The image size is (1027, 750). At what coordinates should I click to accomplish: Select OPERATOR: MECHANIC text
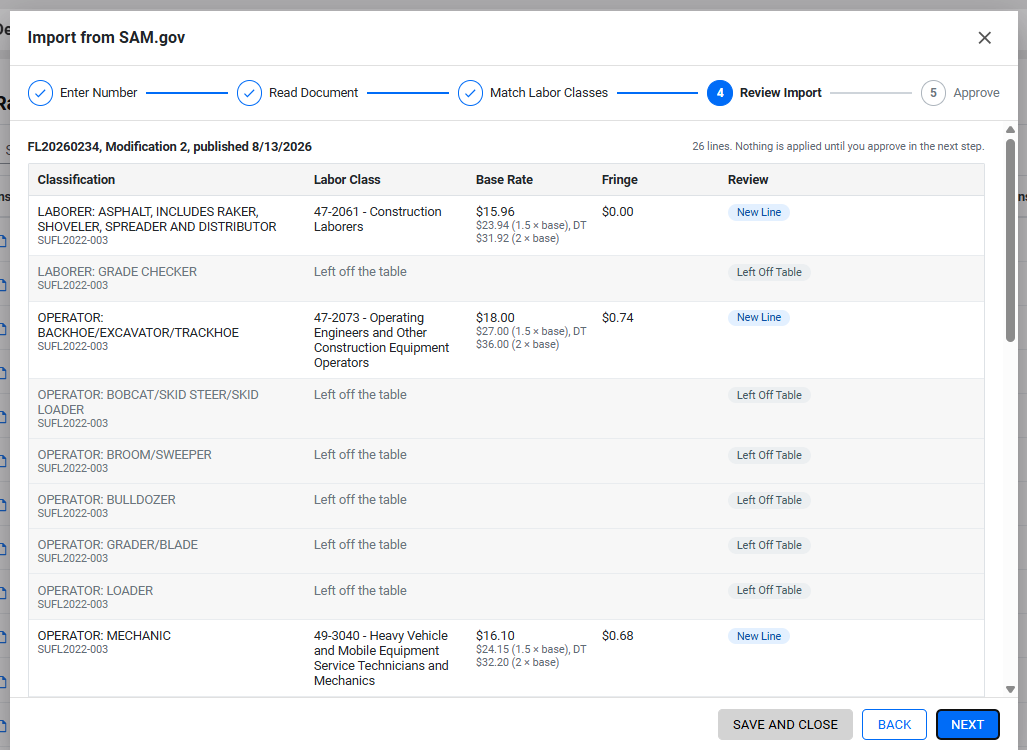coord(104,635)
